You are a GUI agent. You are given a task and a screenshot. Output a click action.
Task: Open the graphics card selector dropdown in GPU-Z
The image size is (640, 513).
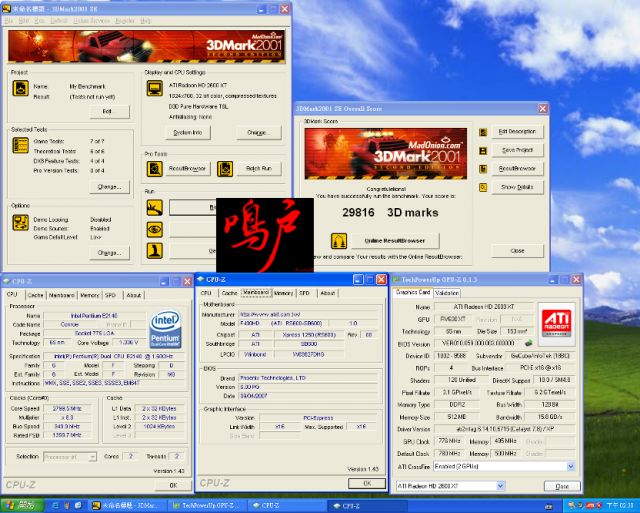[x=501, y=486]
